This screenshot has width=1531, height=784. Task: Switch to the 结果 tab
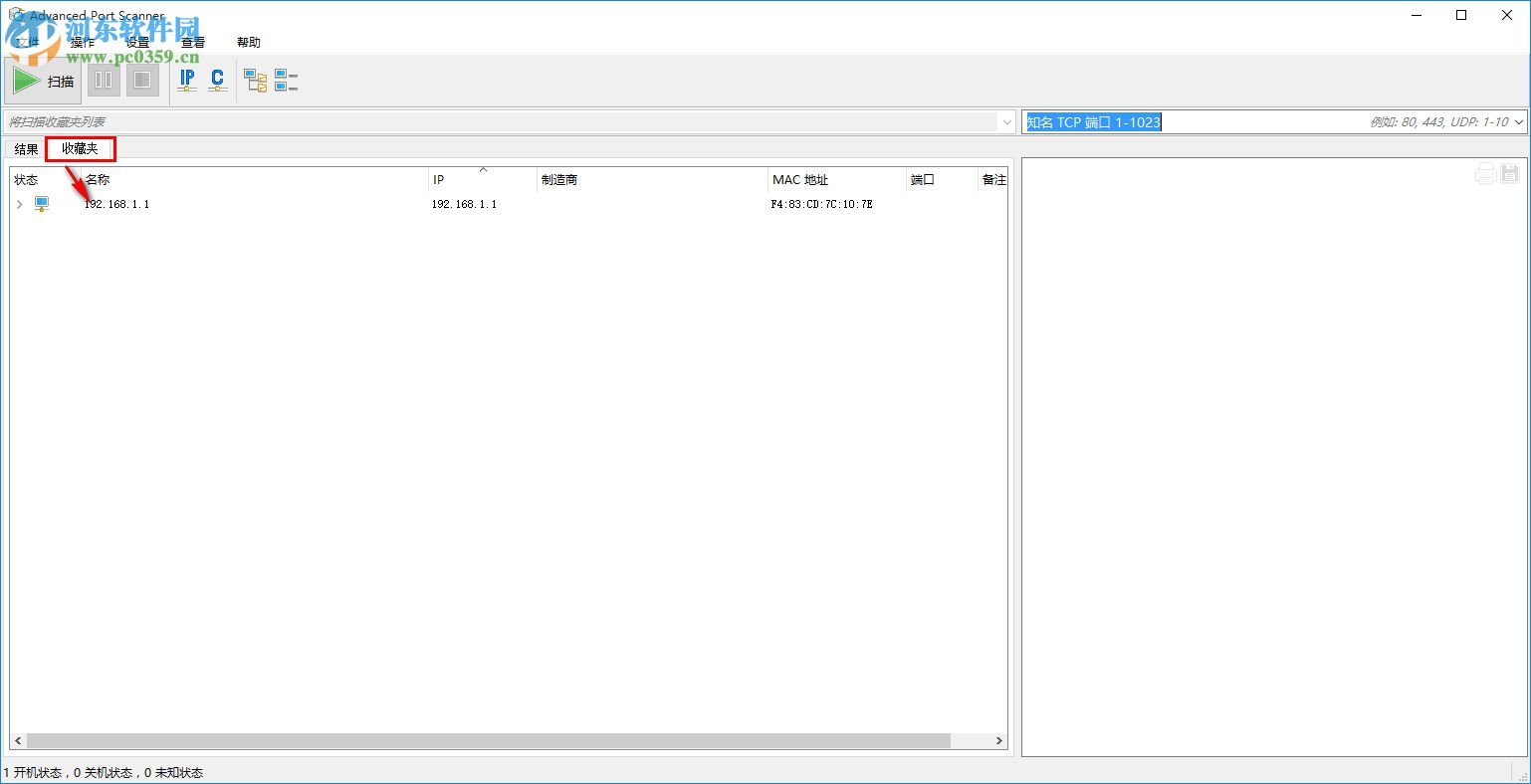[x=26, y=149]
